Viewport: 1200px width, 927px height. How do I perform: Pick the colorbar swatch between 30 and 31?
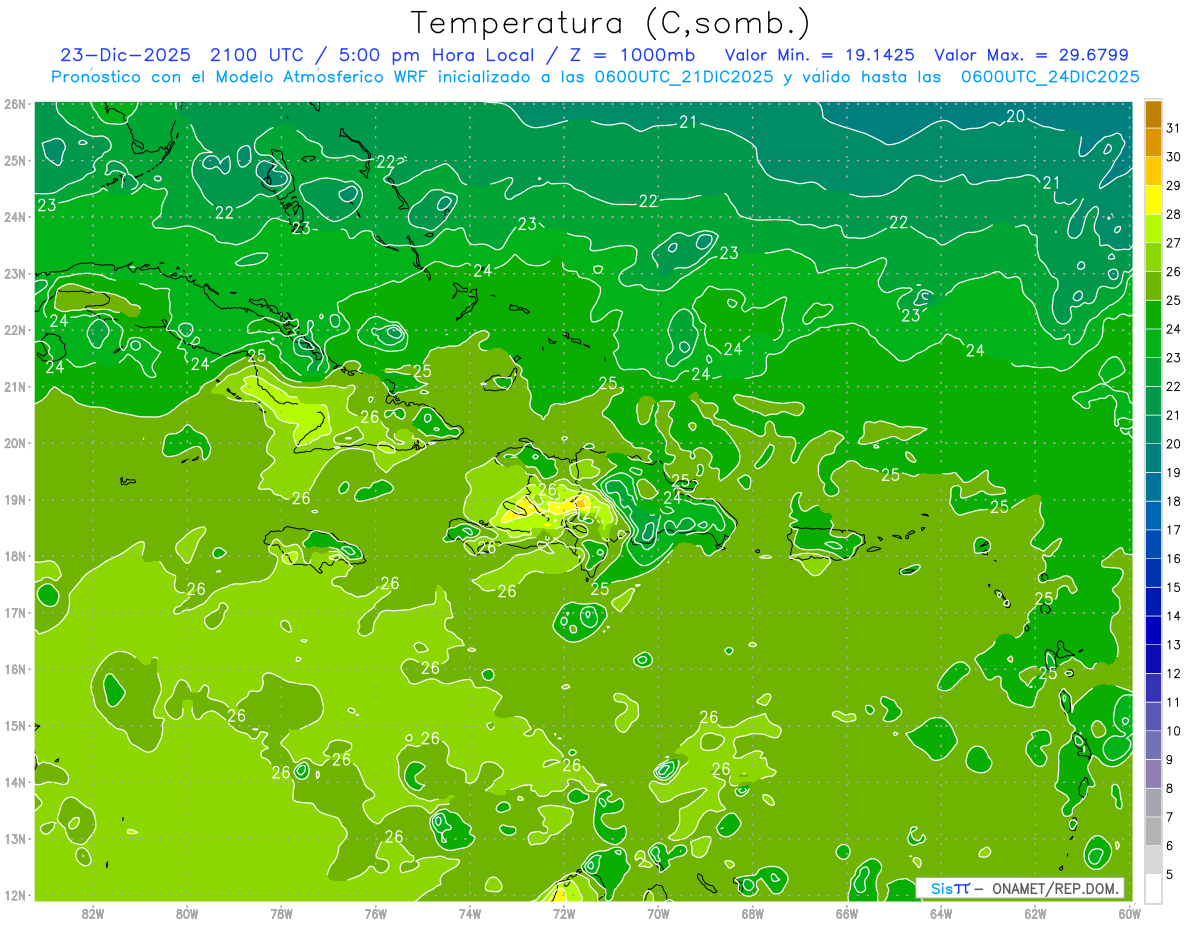tap(1154, 142)
